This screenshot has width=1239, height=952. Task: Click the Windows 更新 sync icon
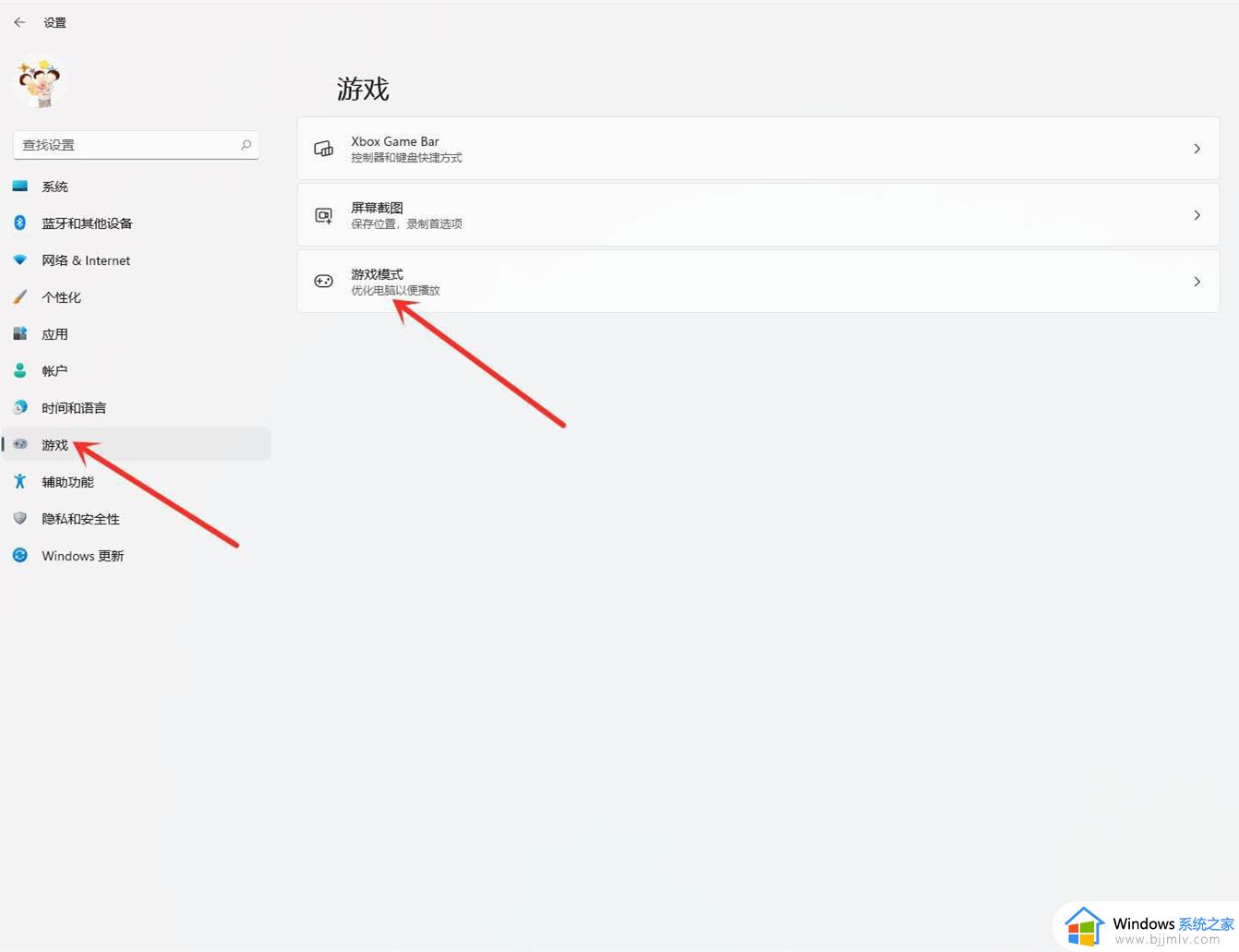20,556
